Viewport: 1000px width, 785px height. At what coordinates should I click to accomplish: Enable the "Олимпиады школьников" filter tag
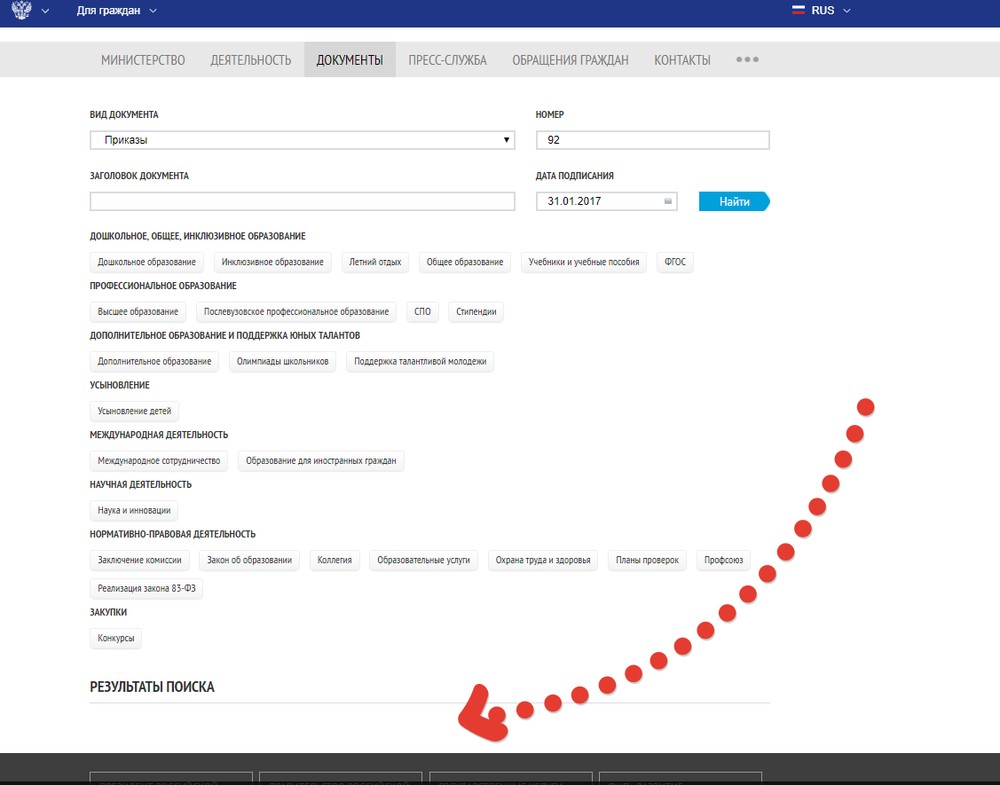click(x=283, y=361)
